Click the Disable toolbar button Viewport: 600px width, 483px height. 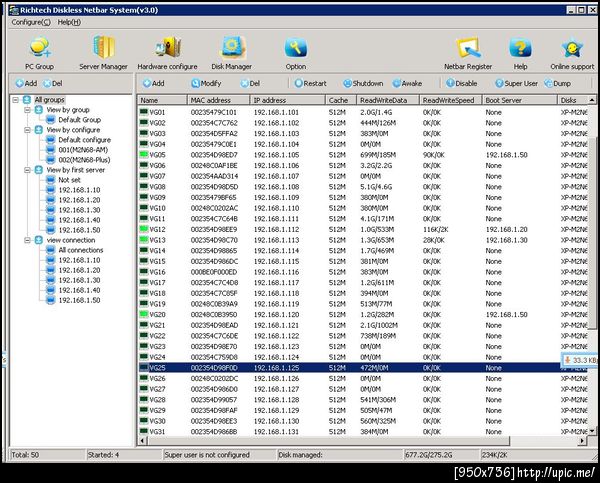pos(462,83)
